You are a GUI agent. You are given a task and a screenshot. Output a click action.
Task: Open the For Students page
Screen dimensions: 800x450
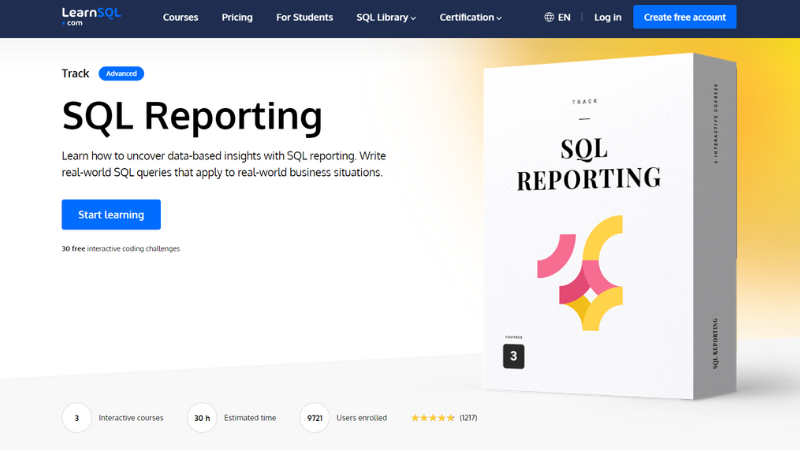coord(304,17)
